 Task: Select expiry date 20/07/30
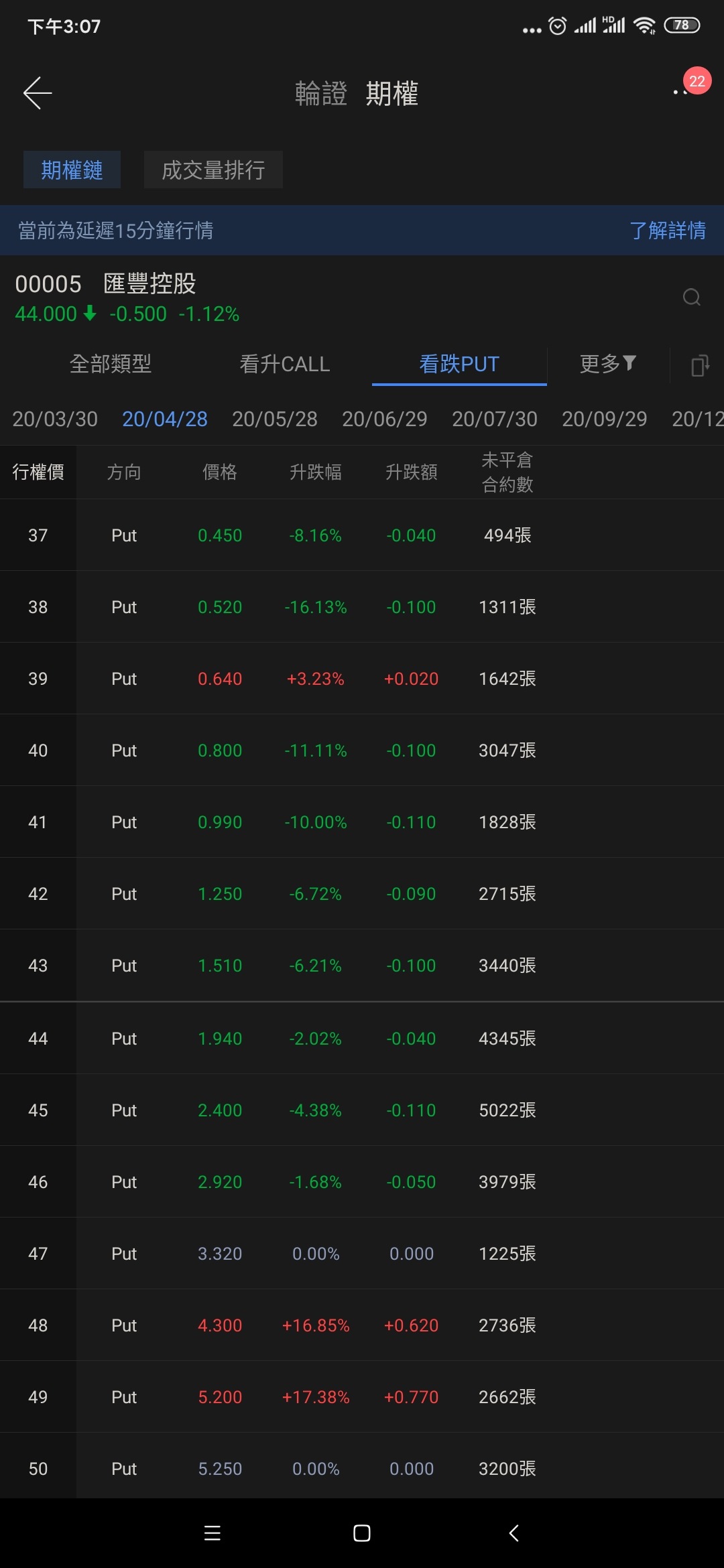tap(495, 419)
